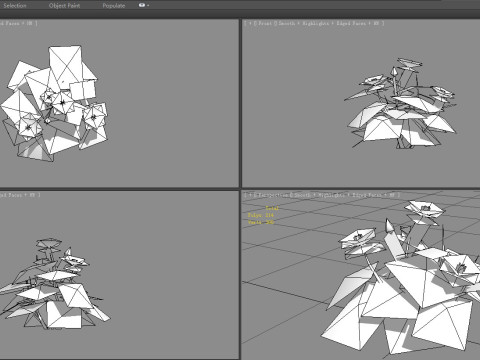The width and height of the screenshot is (480, 360).
Task: Open the Front viewport [+] general menu
Action: 250,23
